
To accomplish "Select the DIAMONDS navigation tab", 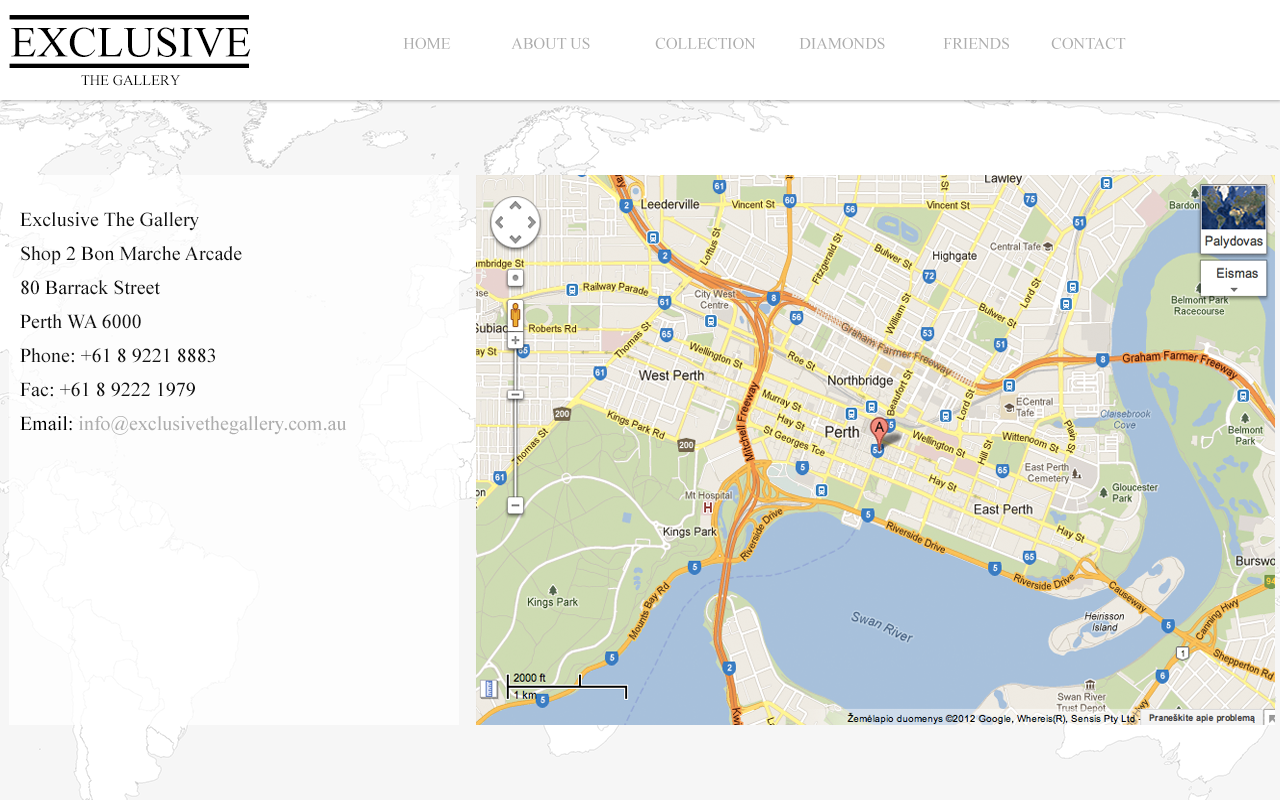I will pyautogui.click(x=842, y=44).
